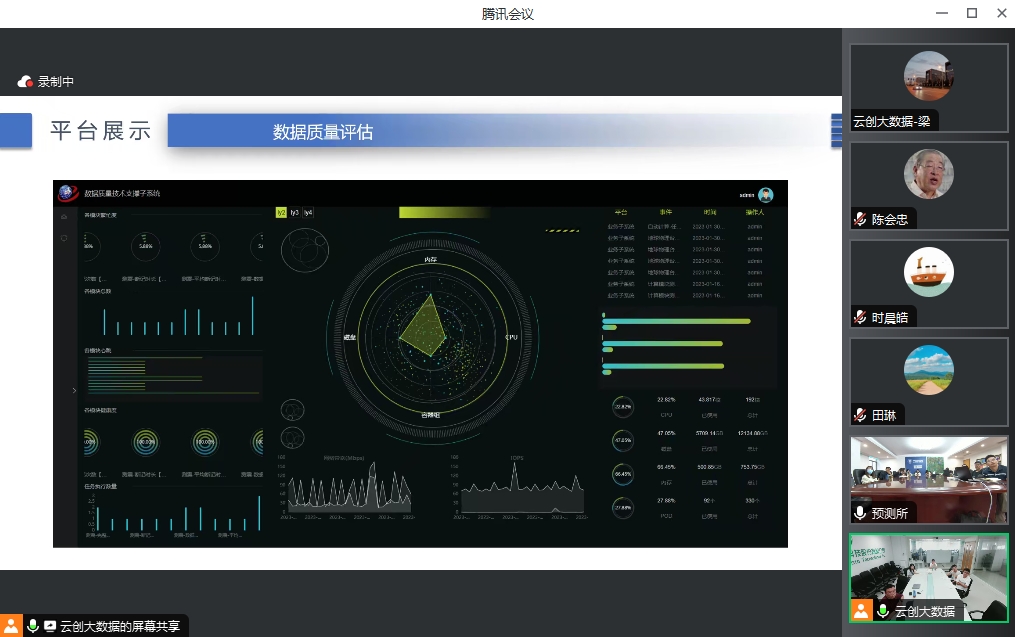This screenshot has height=637, width=1015.
Task: Expand the dashboard sidebar with chevron arrow
Action: tap(74, 390)
